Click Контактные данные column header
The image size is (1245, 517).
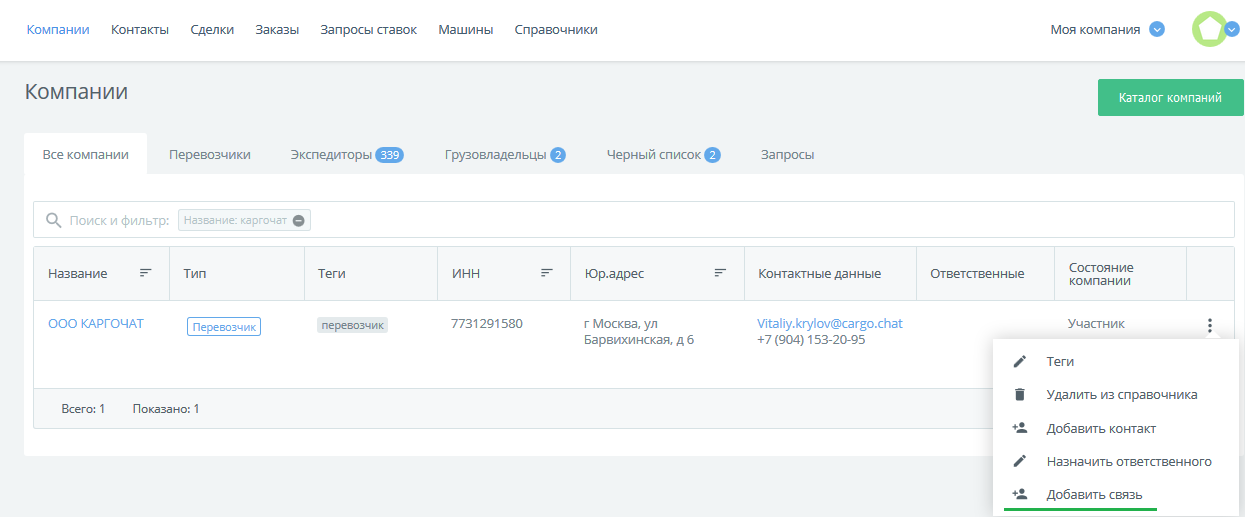(820, 273)
